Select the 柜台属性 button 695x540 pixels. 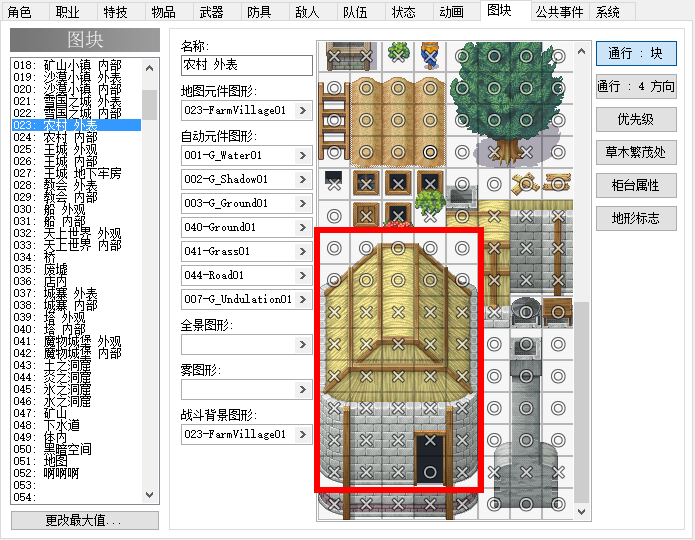coord(636,185)
